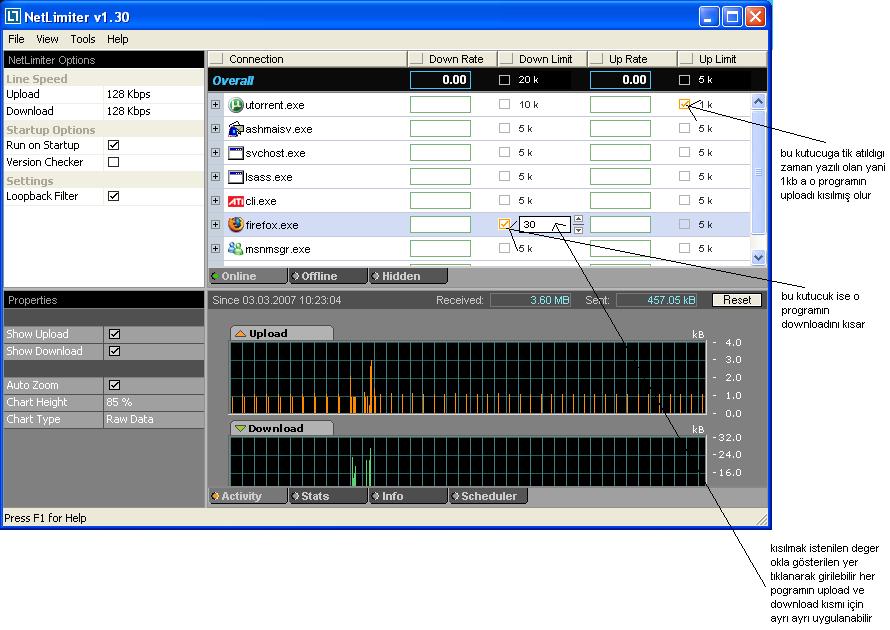Screen dimensions: 890x630
Task: Click utorrent.exe Up Limit 1 k value
Action: pyautogui.click(x=706, y=104)
